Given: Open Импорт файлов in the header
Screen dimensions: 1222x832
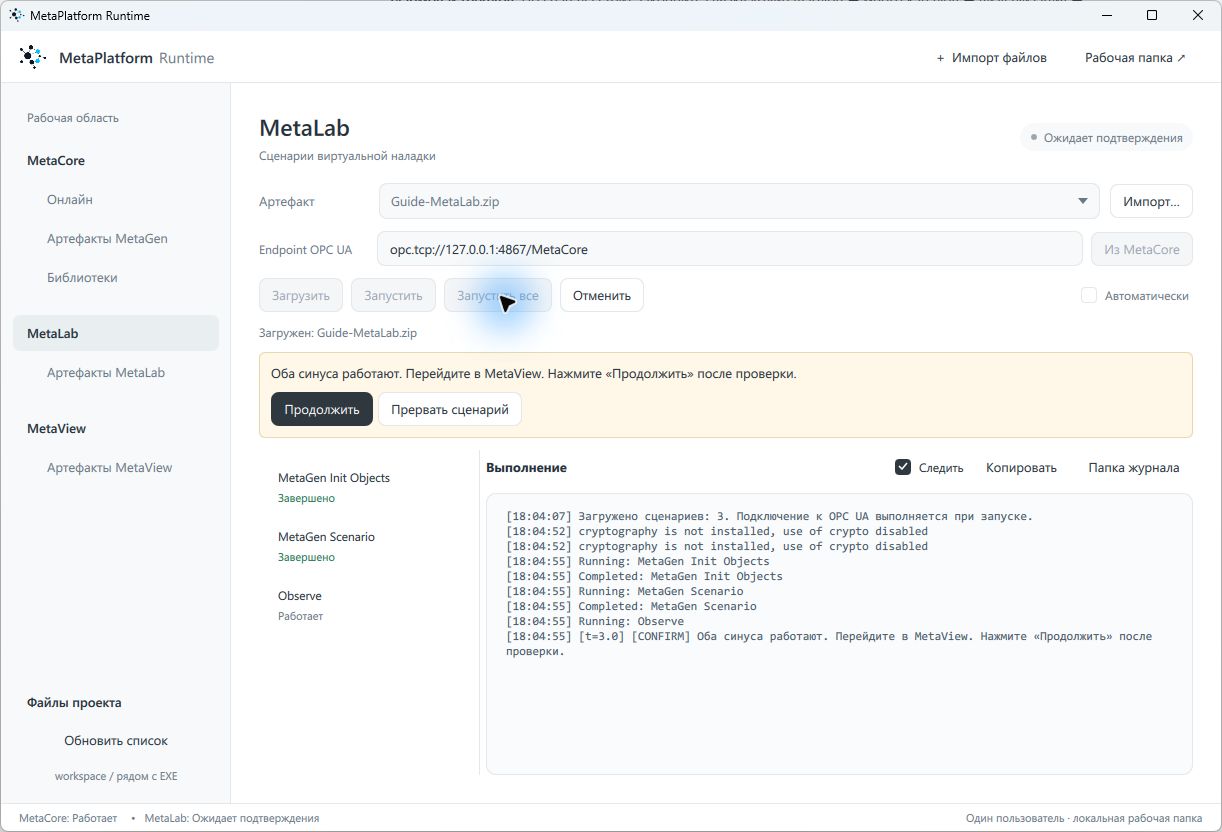Looking at the screenshot, I should click(x=991, y=58).
